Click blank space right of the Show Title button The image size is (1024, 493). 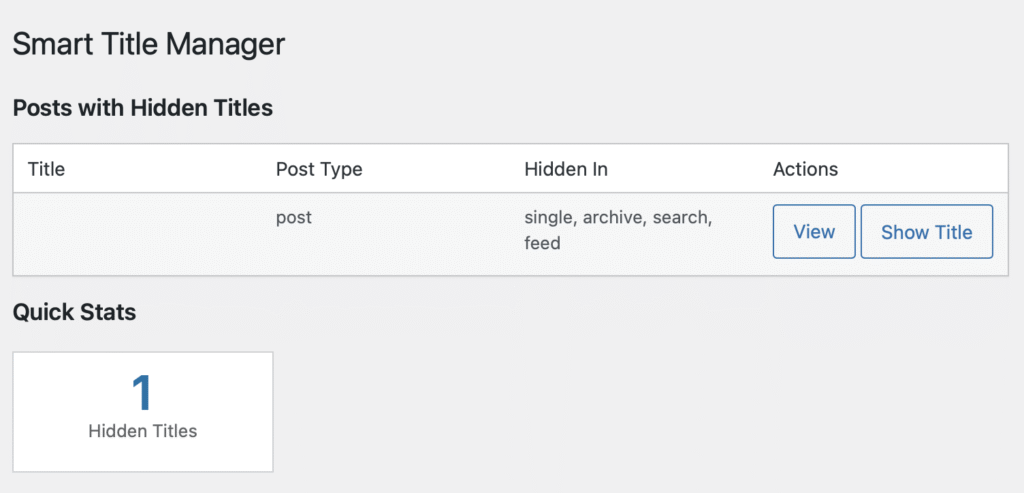click(1001, 232)
